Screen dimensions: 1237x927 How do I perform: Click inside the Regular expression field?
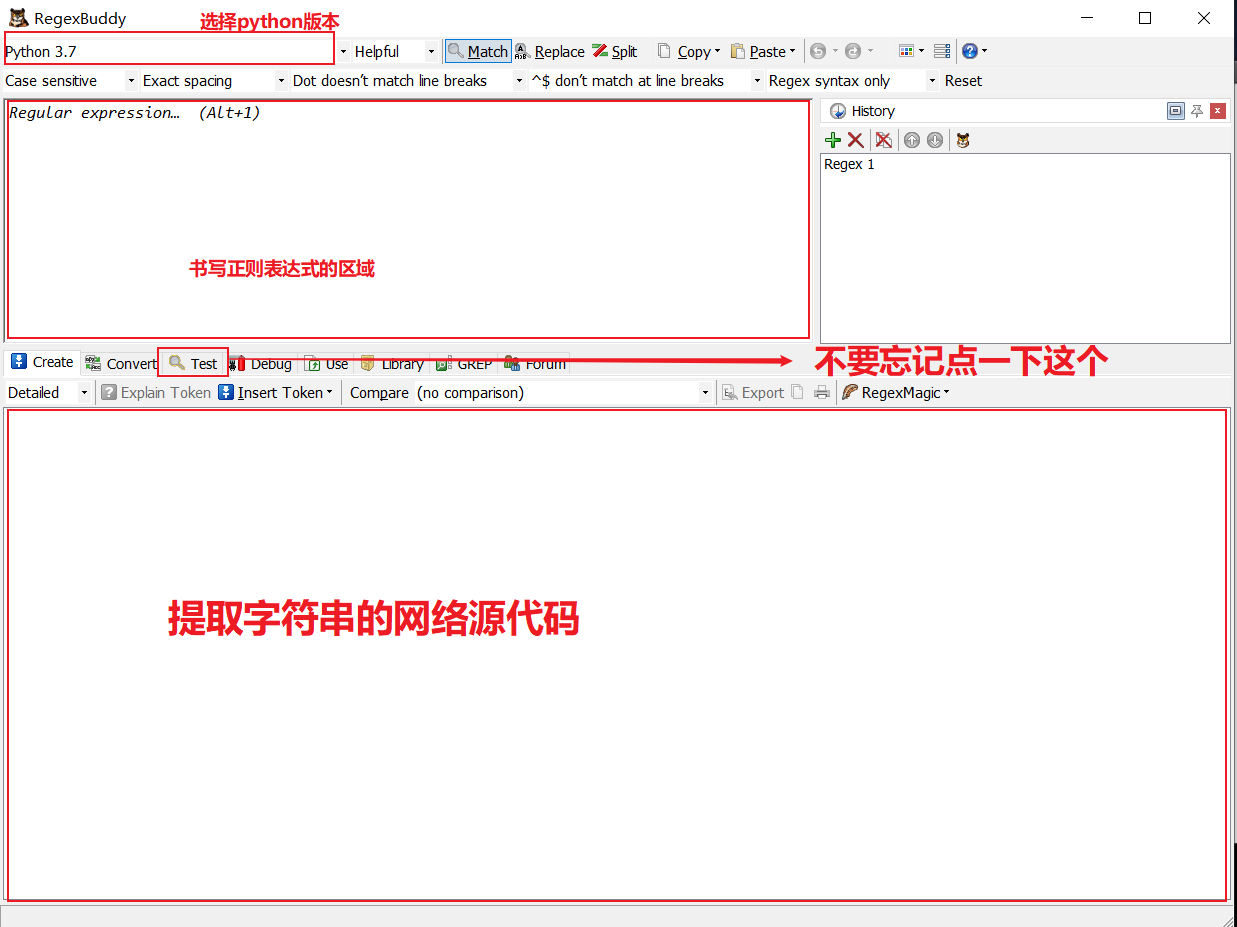tap(408, 219)
